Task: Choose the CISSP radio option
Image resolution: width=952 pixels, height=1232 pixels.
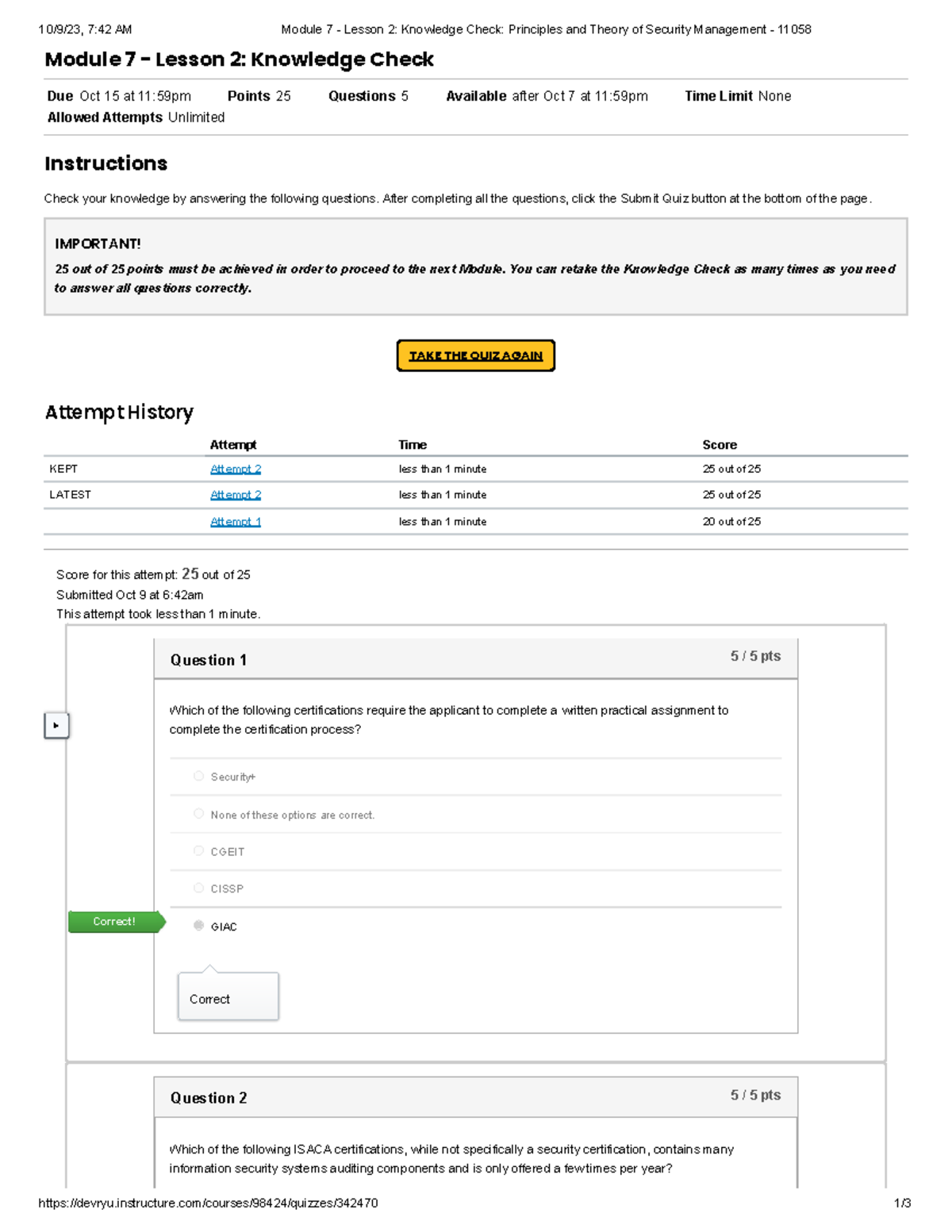Action: 198,888
